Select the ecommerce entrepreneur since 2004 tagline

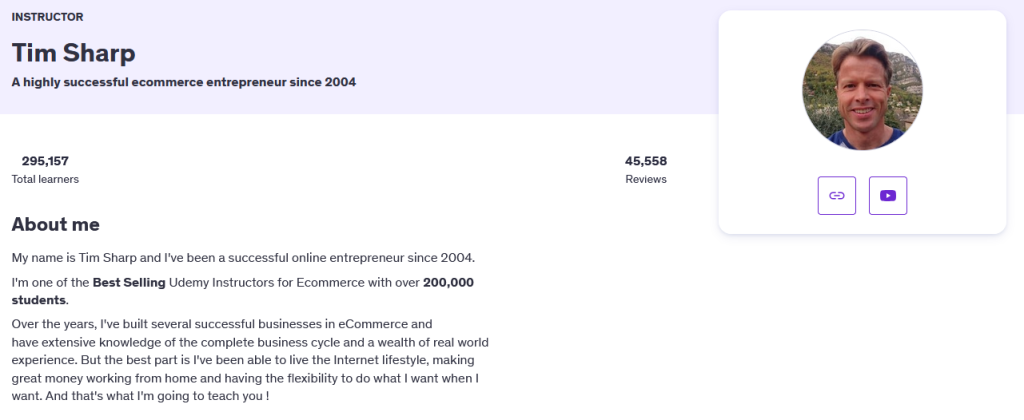click(184, 82)
